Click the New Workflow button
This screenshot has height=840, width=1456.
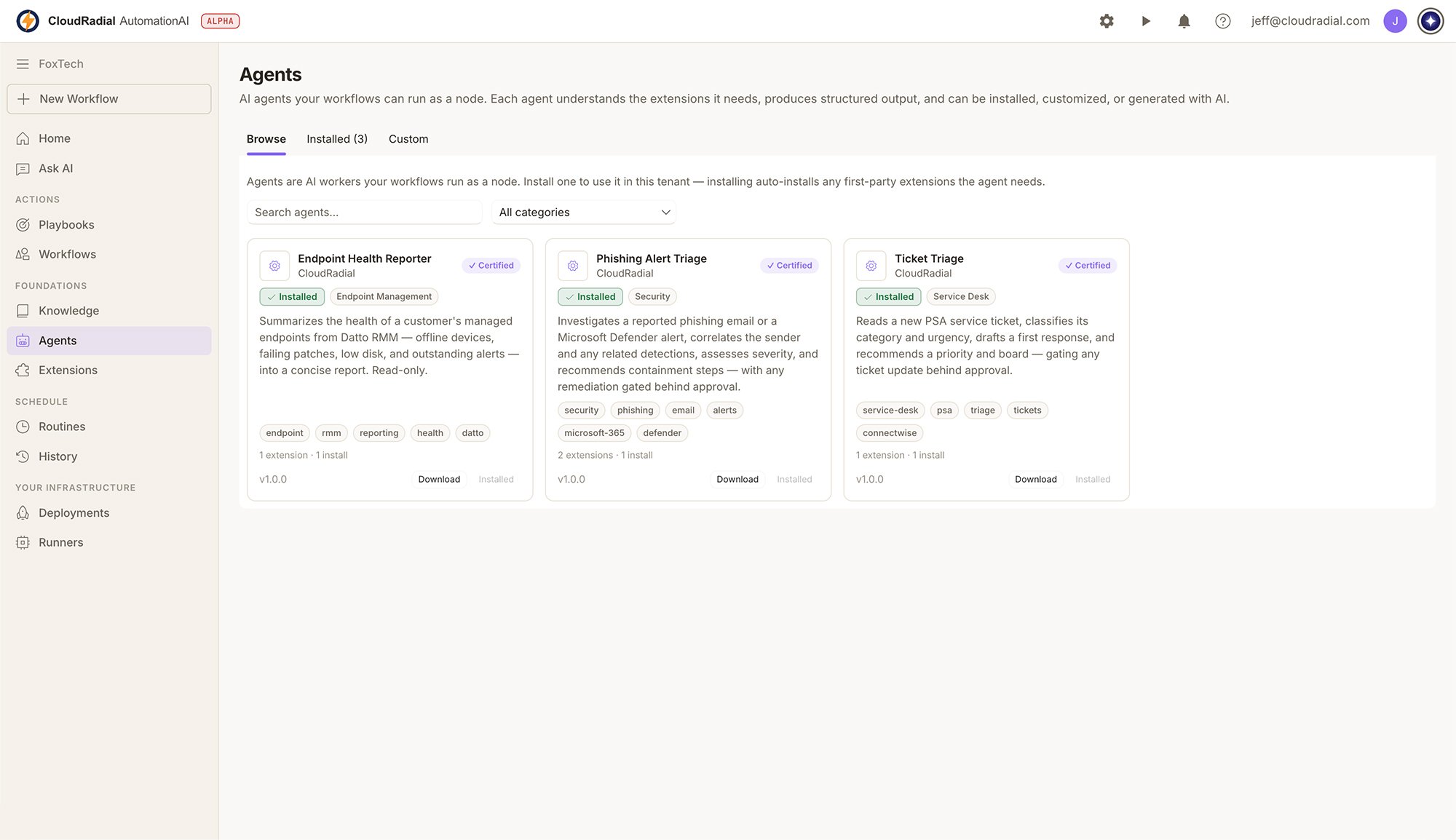(109, 99)
